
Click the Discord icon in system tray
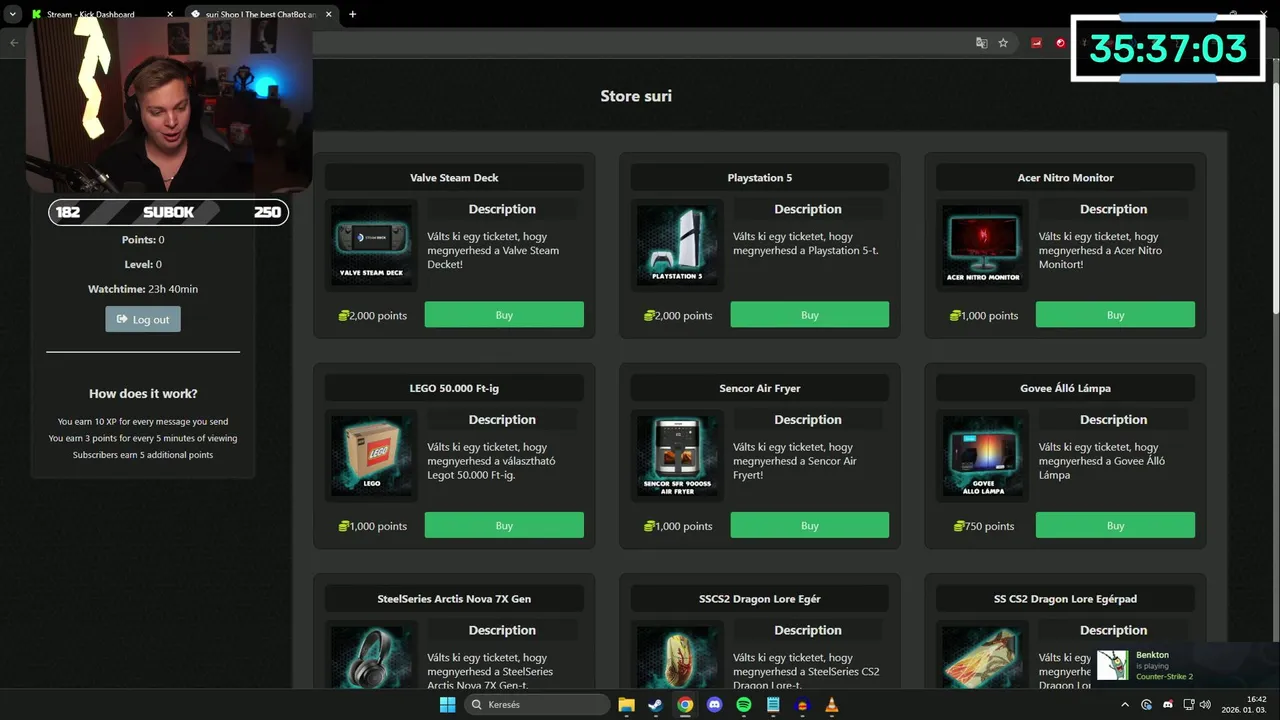pos(1168,704)
